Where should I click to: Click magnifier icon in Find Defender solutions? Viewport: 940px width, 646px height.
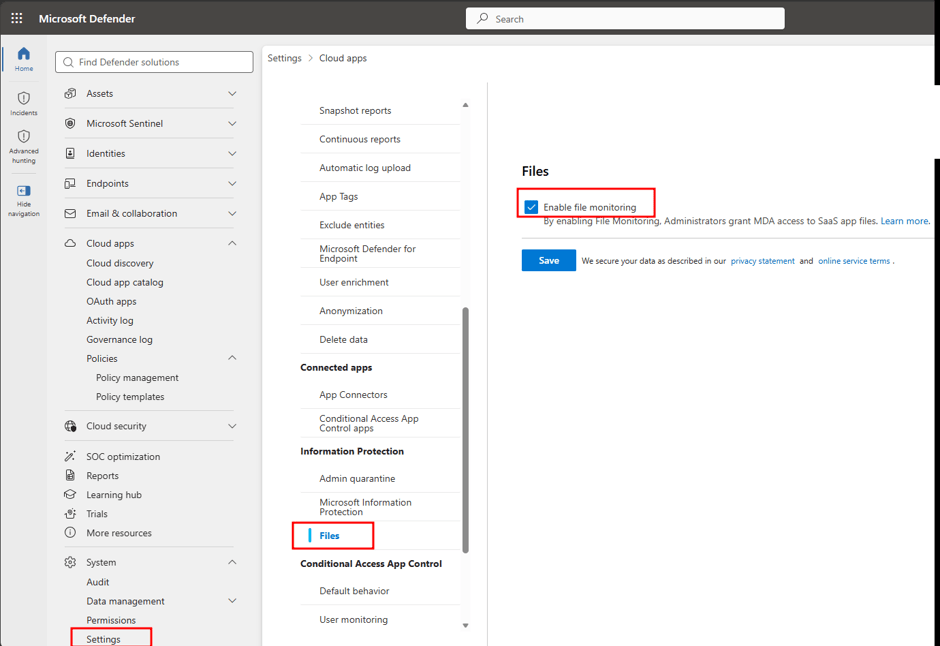pos(68,62)
